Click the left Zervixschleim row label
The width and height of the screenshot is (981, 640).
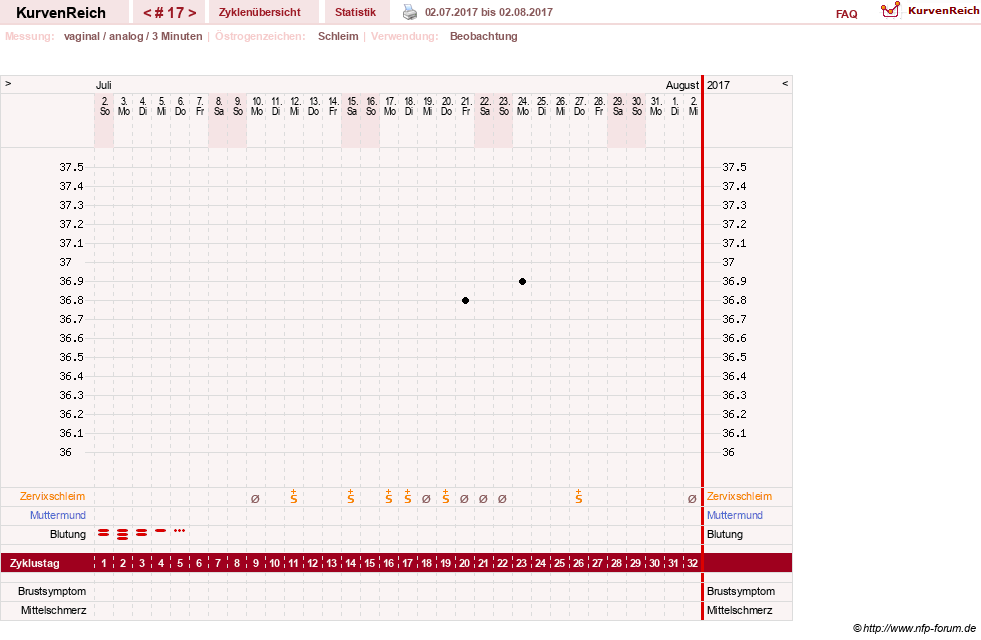53,496
